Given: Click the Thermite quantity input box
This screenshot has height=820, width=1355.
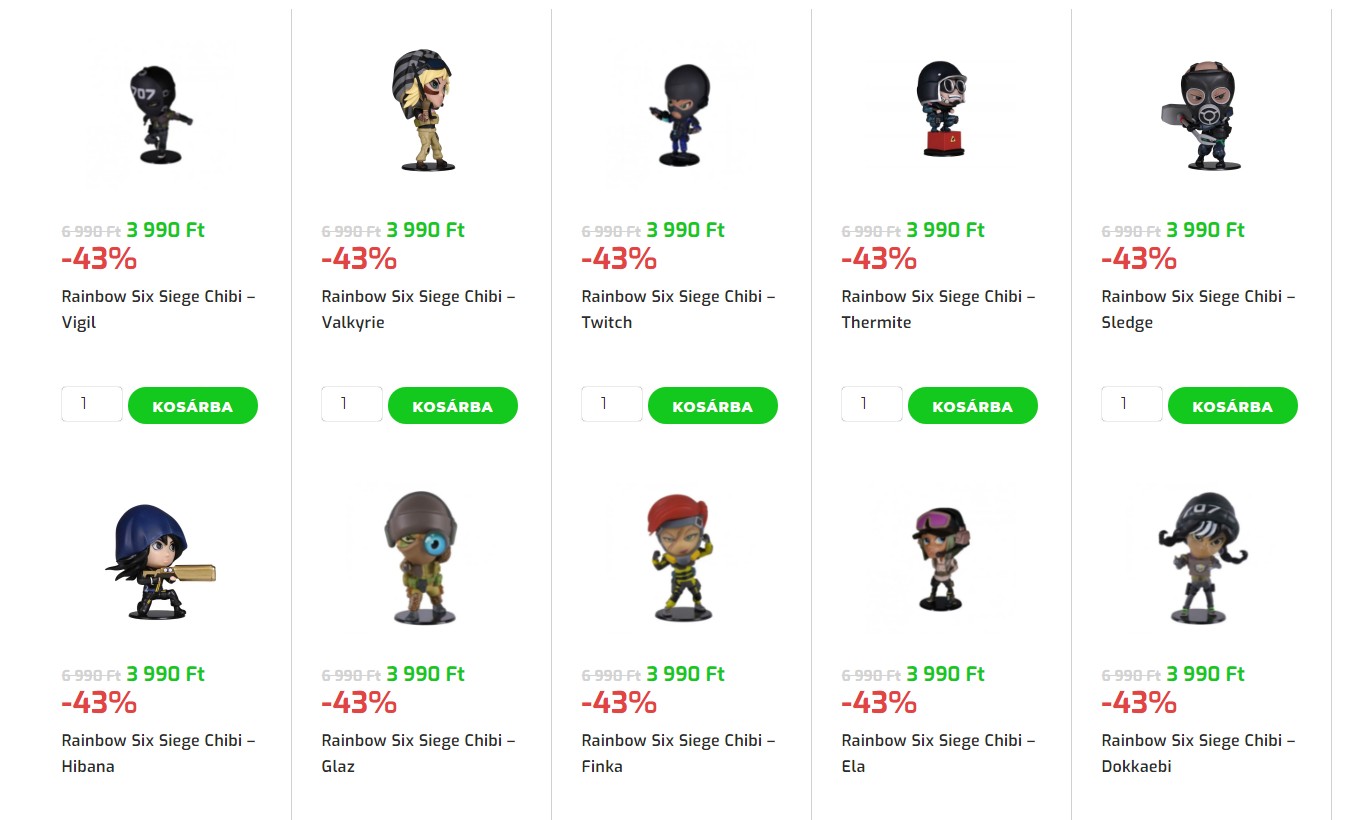Looking at the screenshot, I should coord(872,404).
